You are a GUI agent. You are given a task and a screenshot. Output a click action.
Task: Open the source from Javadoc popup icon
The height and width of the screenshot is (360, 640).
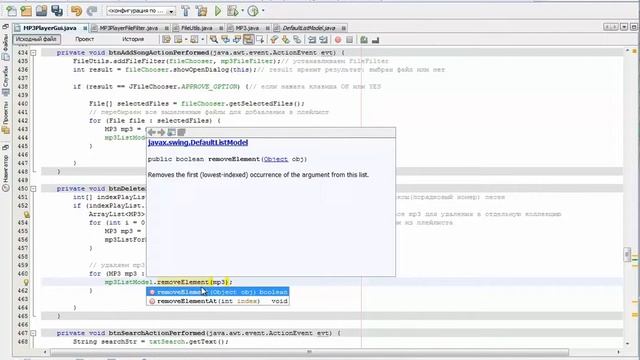pos(181,132)
